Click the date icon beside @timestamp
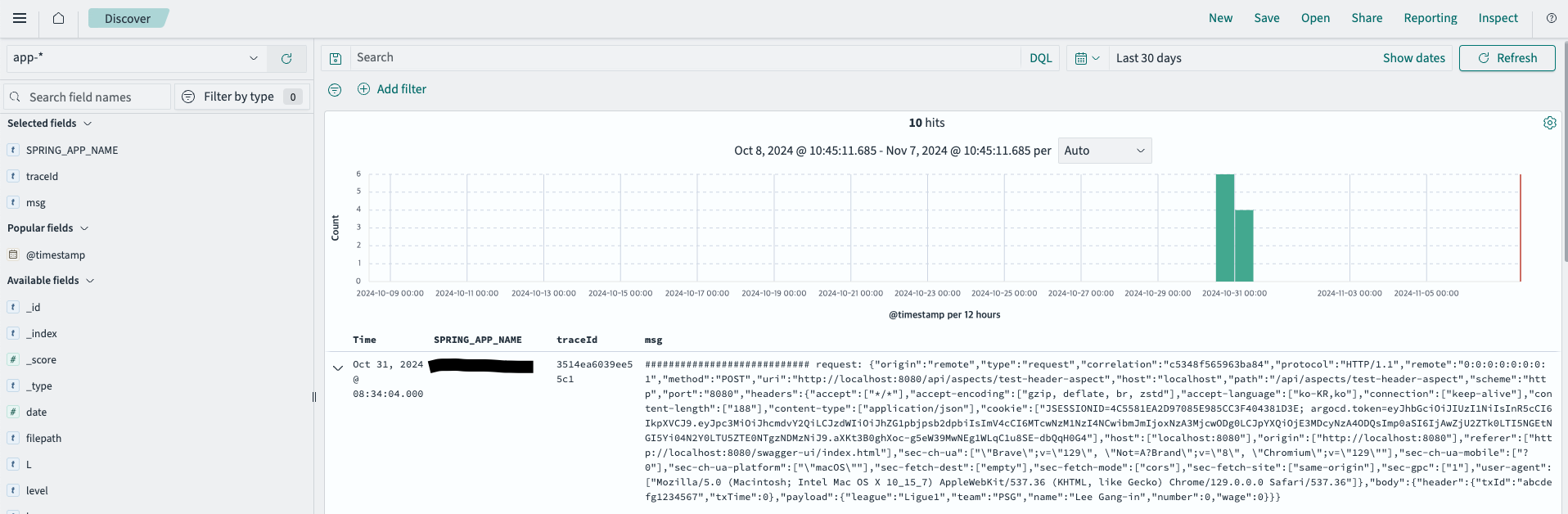 click(x=13, y=255)
